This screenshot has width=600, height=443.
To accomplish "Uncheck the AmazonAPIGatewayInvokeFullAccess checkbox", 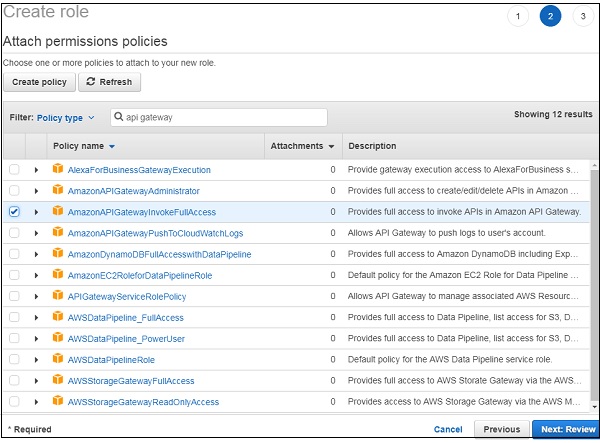I will coord(14,212).
